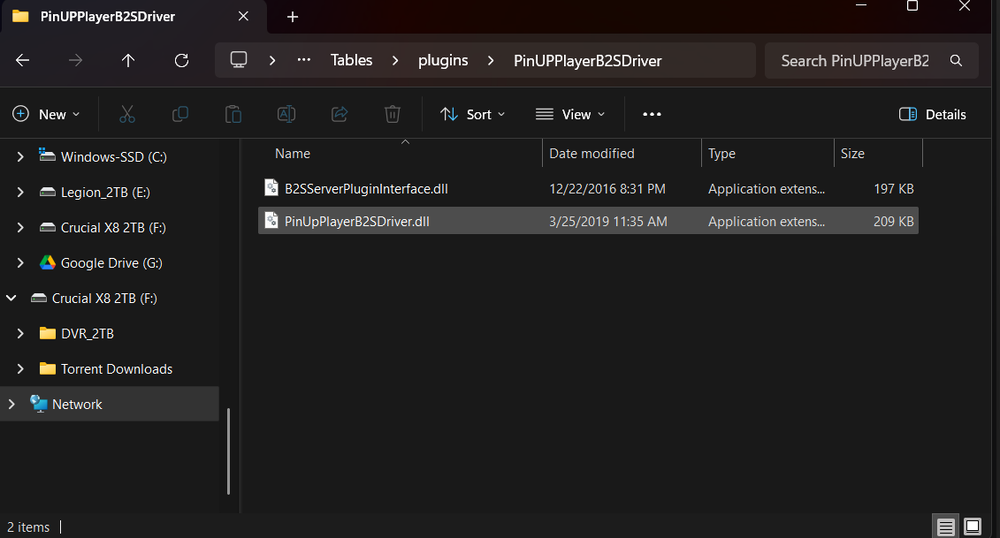1000x538 pixels.
Task: Close the PinUPPlayerB2SDriver tab
Action: pyautogui.click(x=244, y=17)
